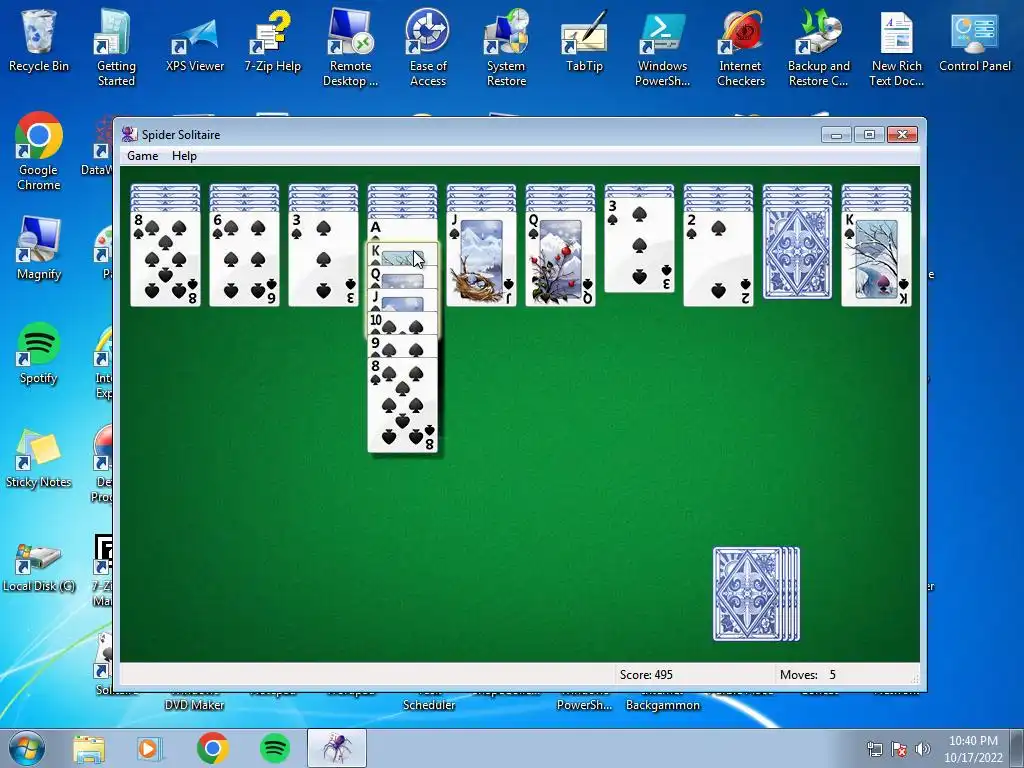Click the volume icon in system tray
Viewport: 1024px width, 768px height.
tap(922, 749)
